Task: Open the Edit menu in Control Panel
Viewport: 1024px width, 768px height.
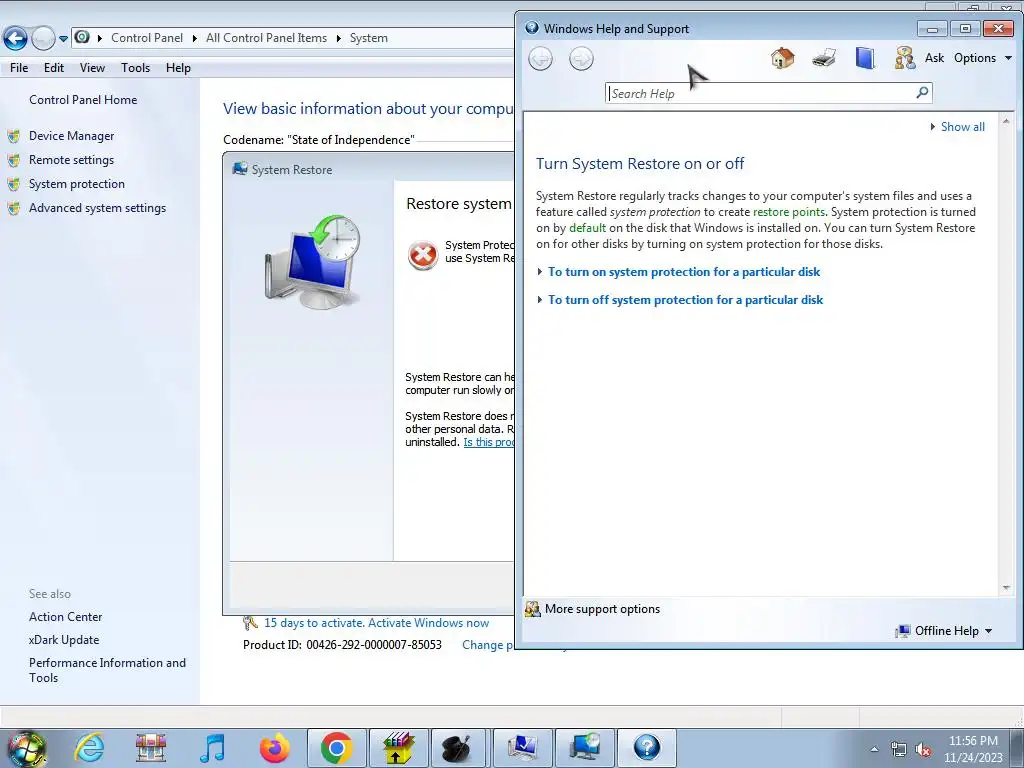Action: (54, 68)
